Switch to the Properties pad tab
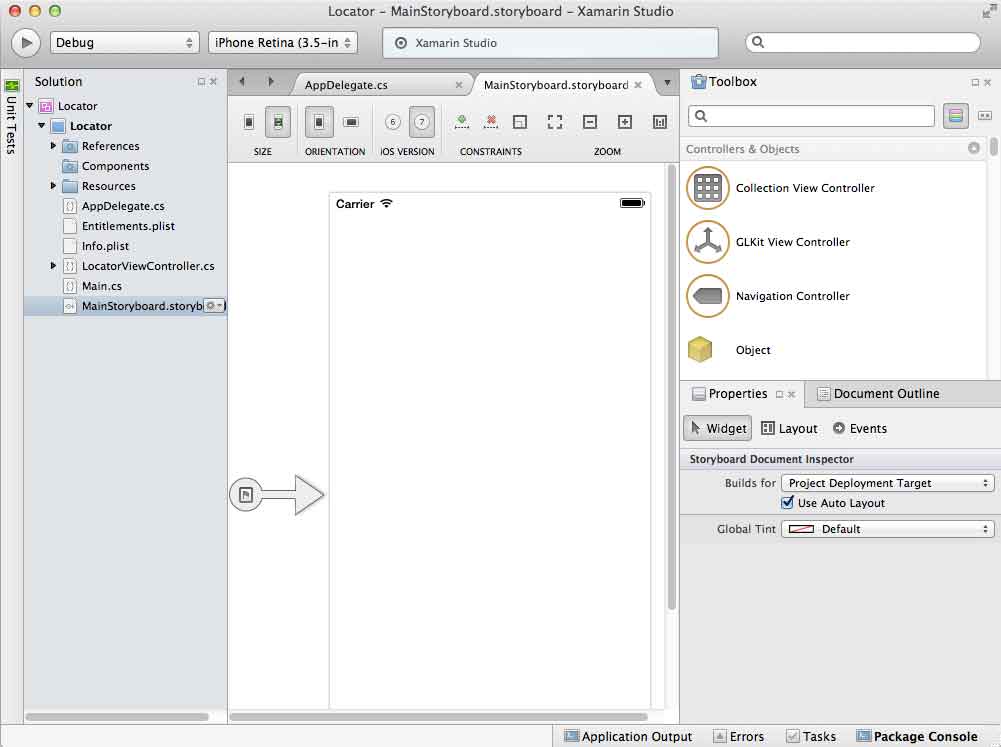 tap(730, 393)
